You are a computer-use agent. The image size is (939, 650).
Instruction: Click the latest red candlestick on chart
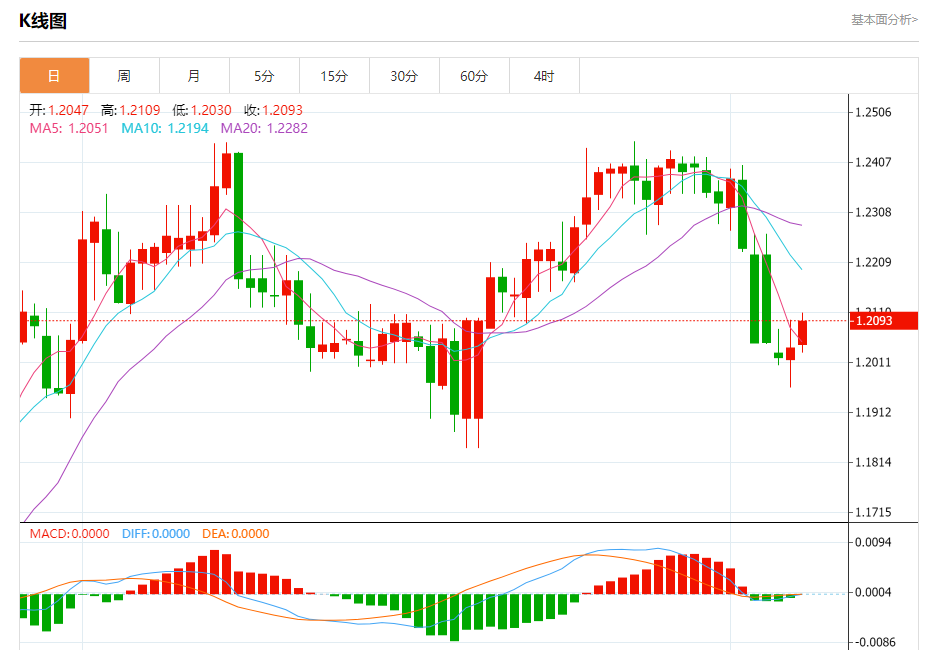point(802,332)
